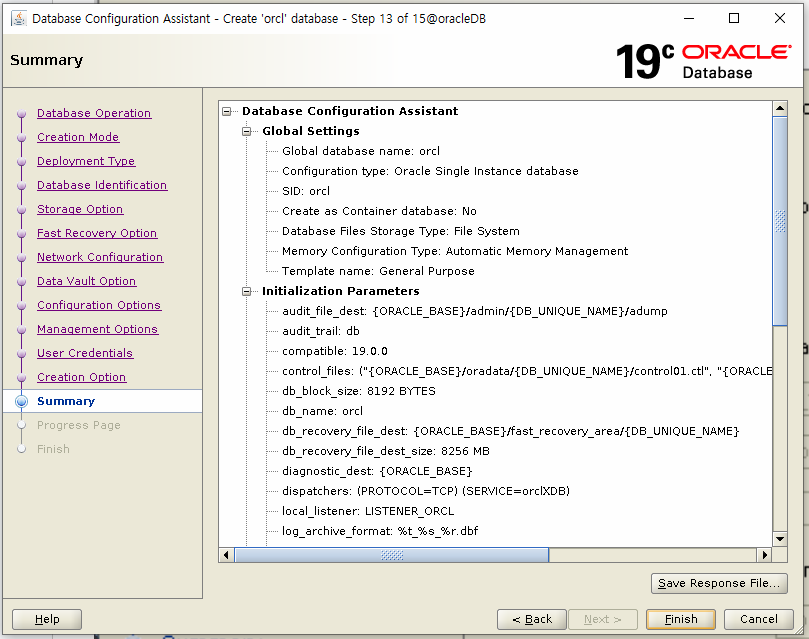The height and width of the screenshot is (639, 809).
Task: Select 'local_listener: LISTENER_ORCL' row
Action: pos(368,512)
